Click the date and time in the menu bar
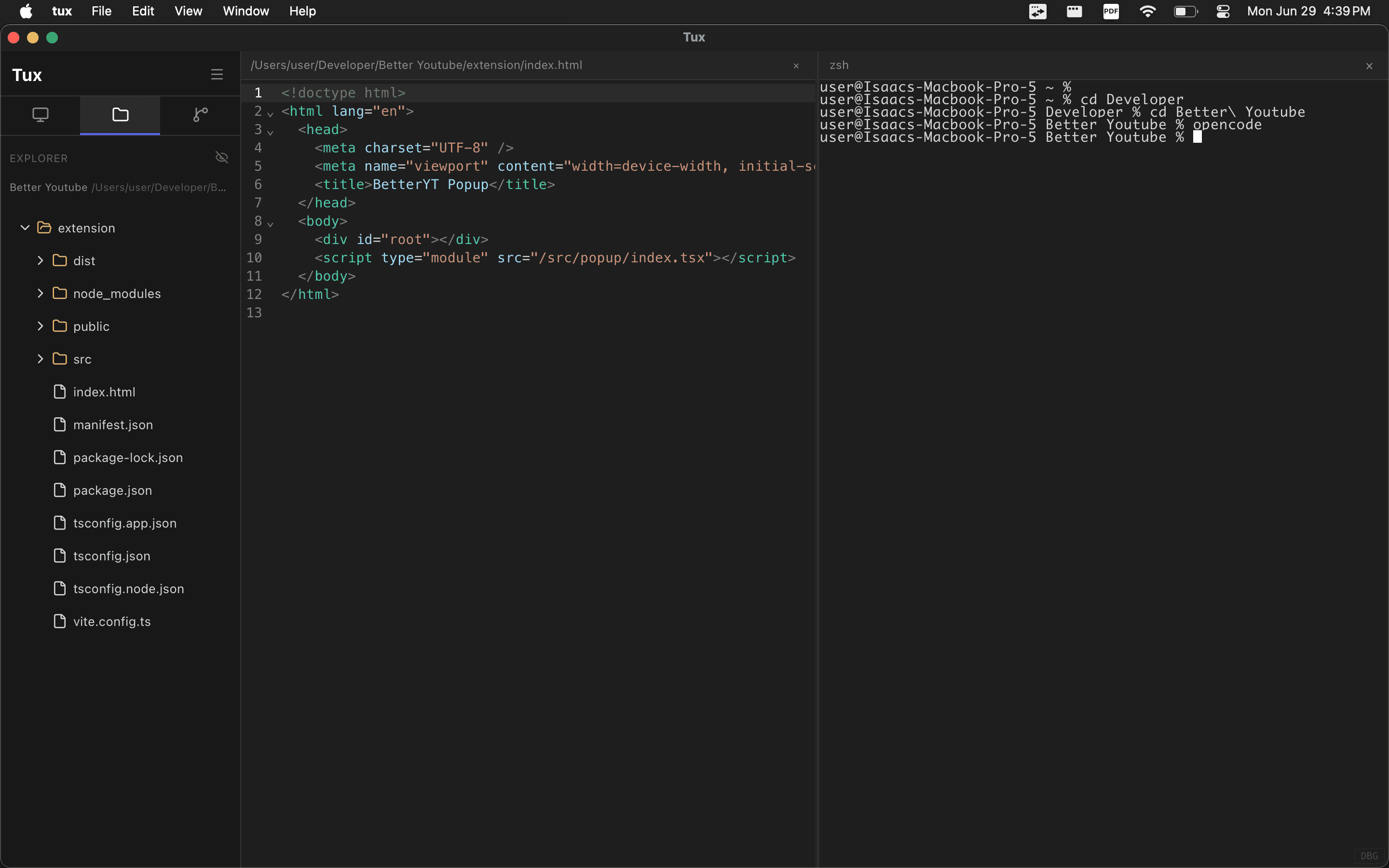The width and height of the screenshot is (1389, 868). pos(1308,11)
